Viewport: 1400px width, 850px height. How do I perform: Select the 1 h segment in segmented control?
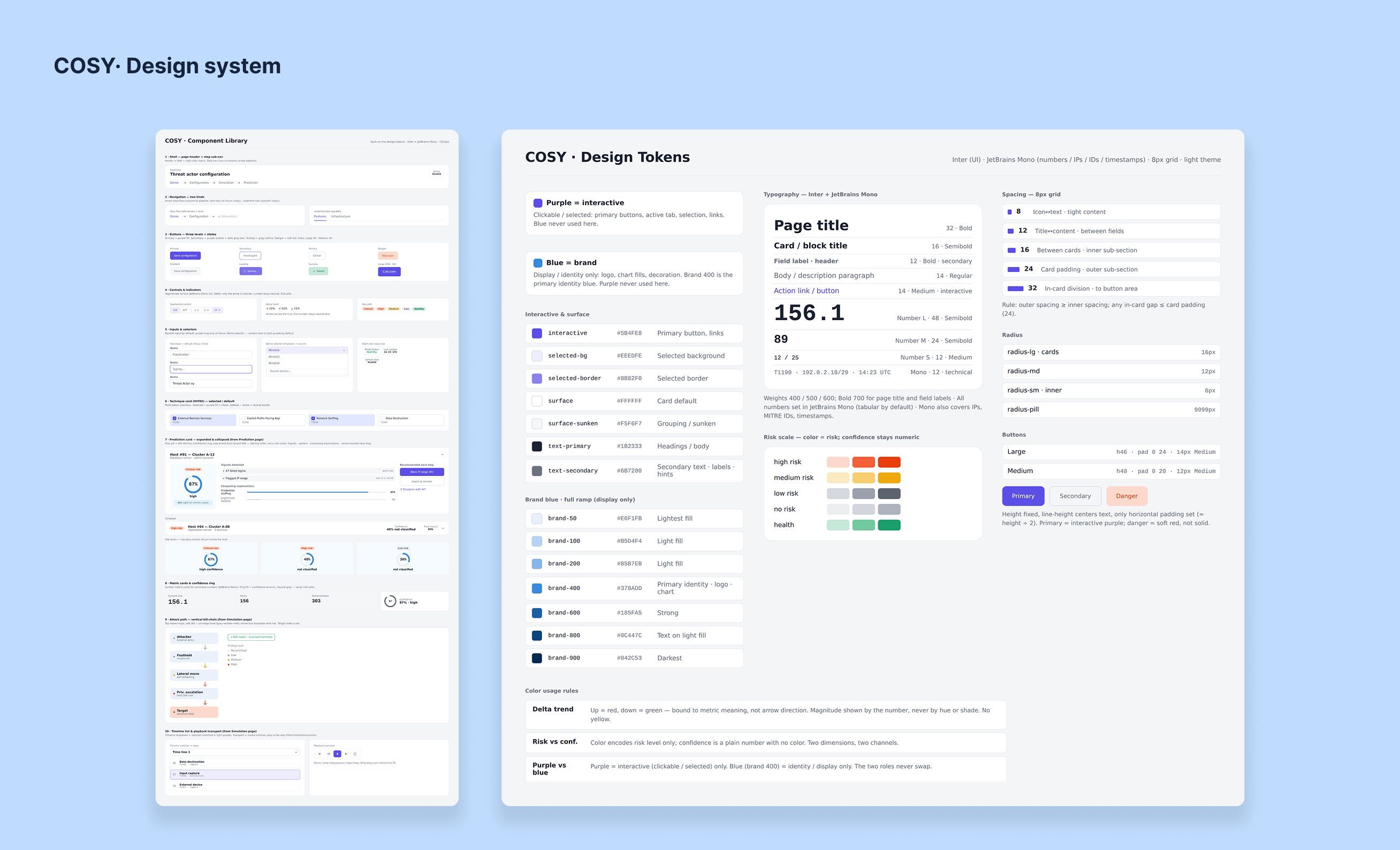pyautogui.click(x=197, y=310)
